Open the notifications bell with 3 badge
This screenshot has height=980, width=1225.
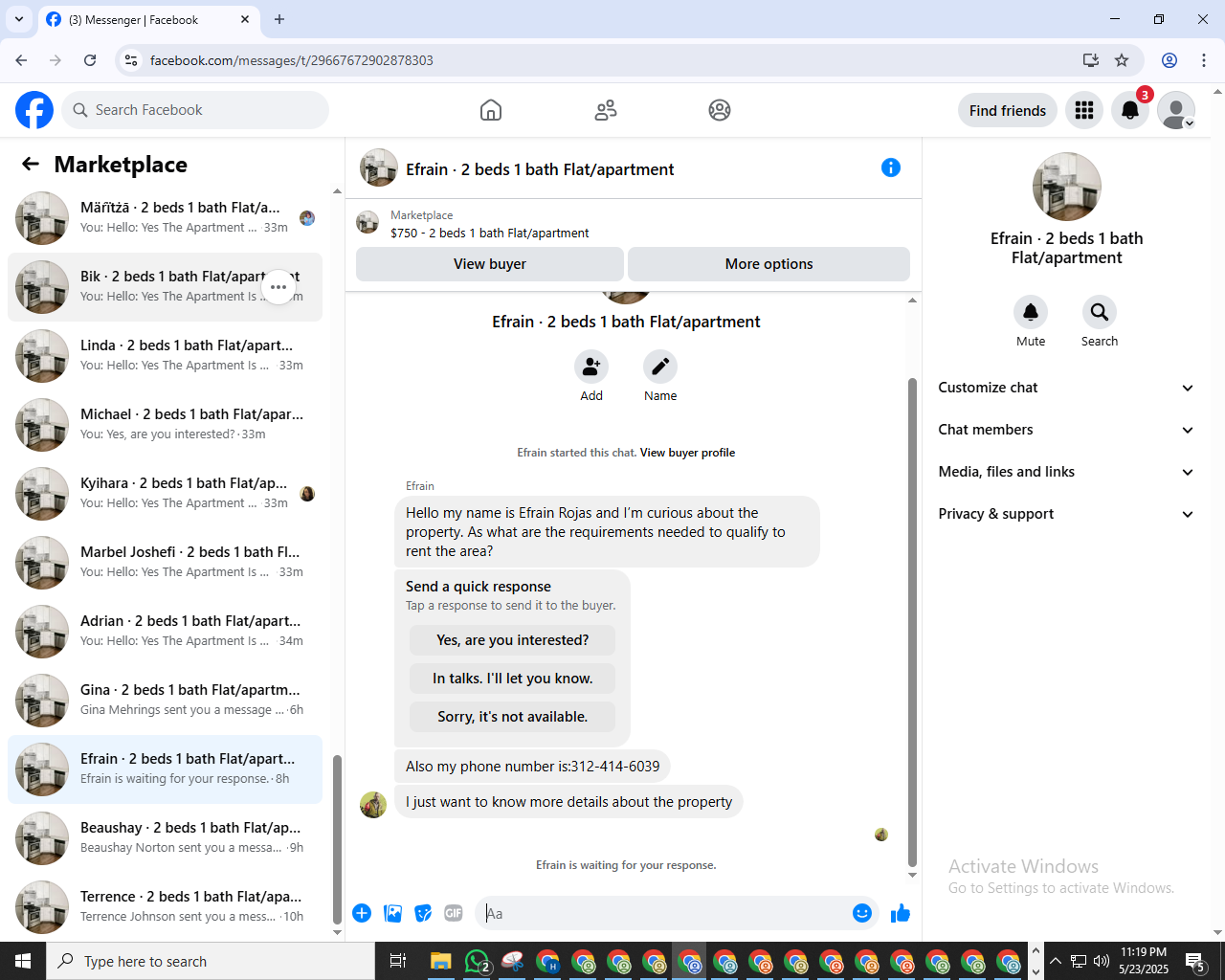1130,110
